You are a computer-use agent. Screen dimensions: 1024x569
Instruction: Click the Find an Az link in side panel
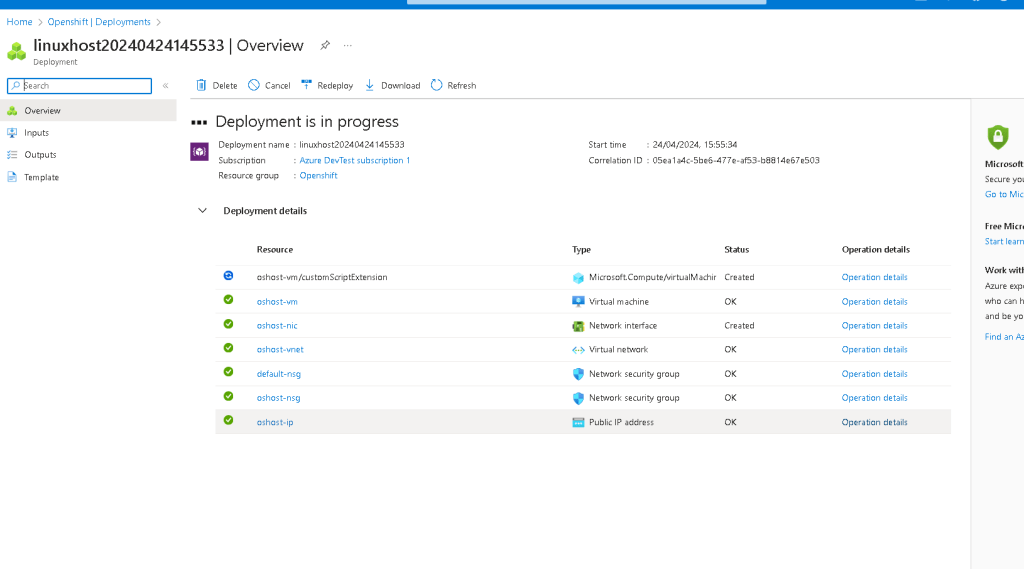click(x=1004, y=336)
